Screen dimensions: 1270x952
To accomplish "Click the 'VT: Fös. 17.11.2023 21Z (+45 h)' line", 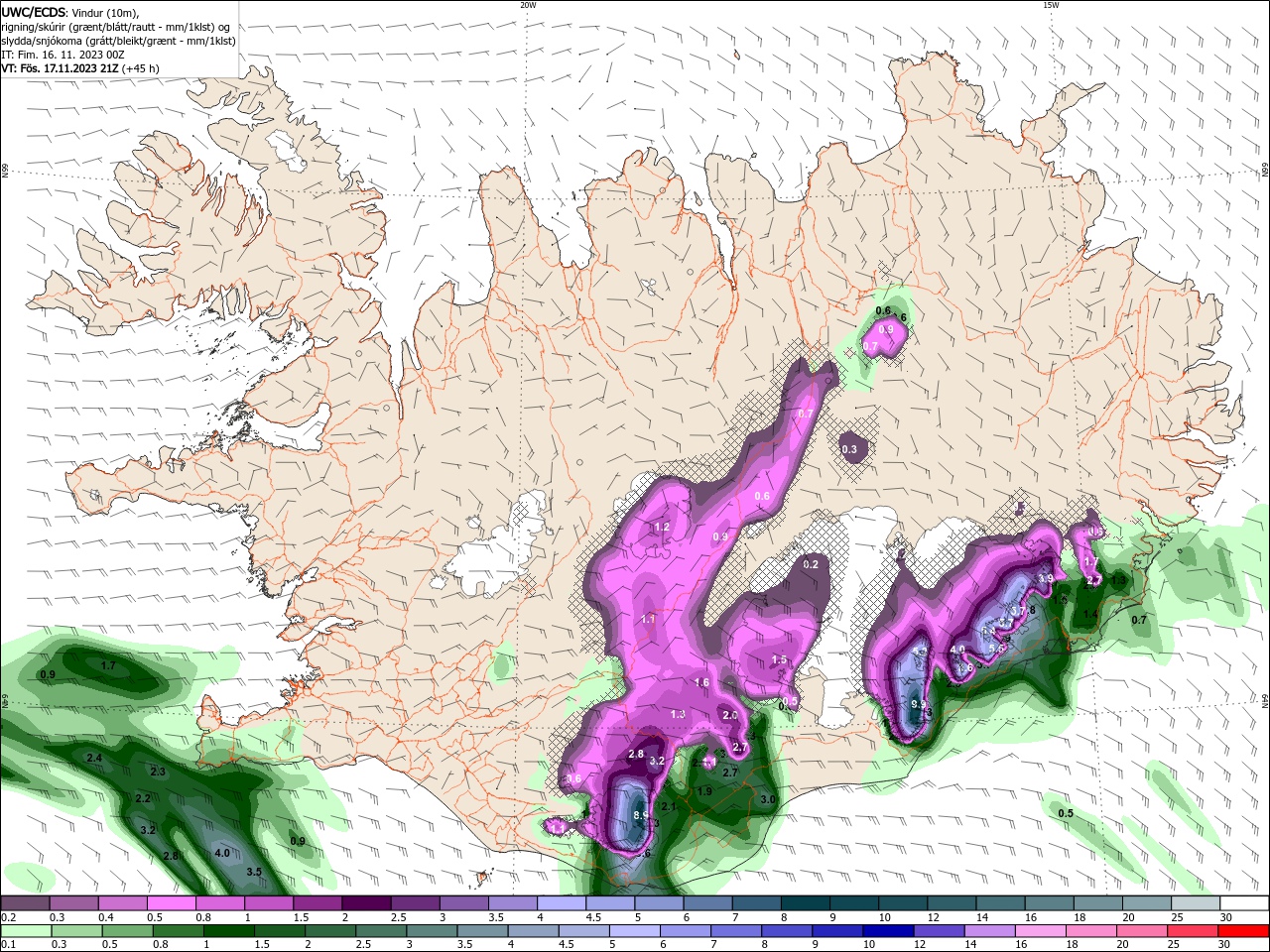I will click(80, 68).
